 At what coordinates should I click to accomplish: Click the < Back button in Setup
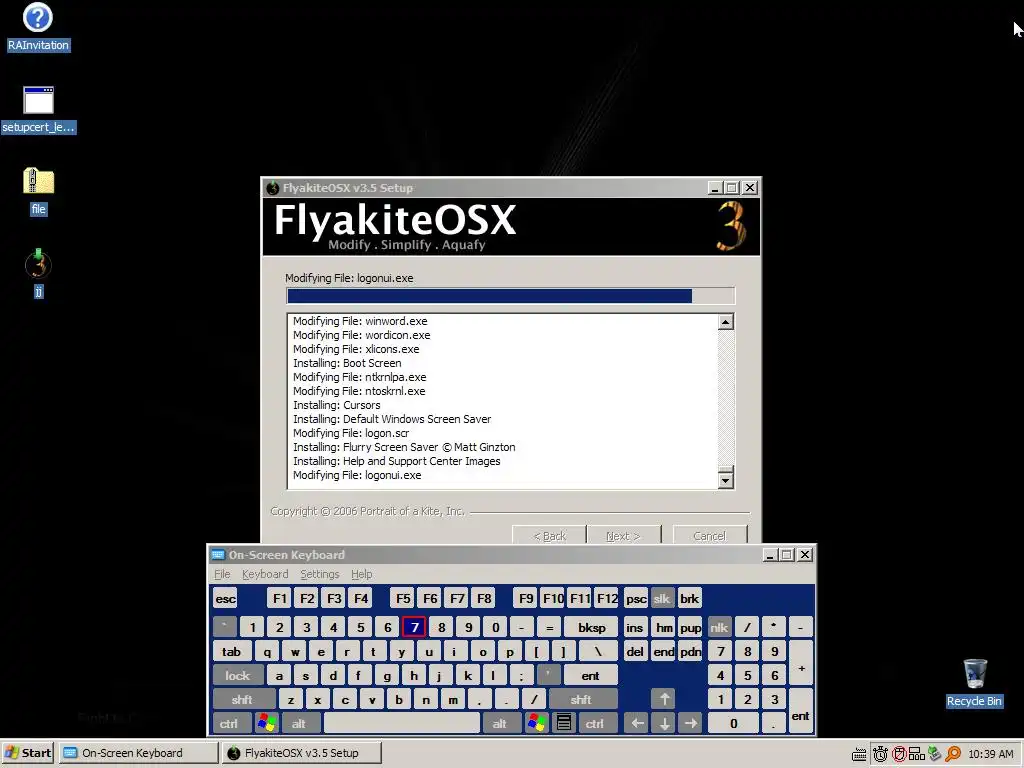(x=549, y=535)
